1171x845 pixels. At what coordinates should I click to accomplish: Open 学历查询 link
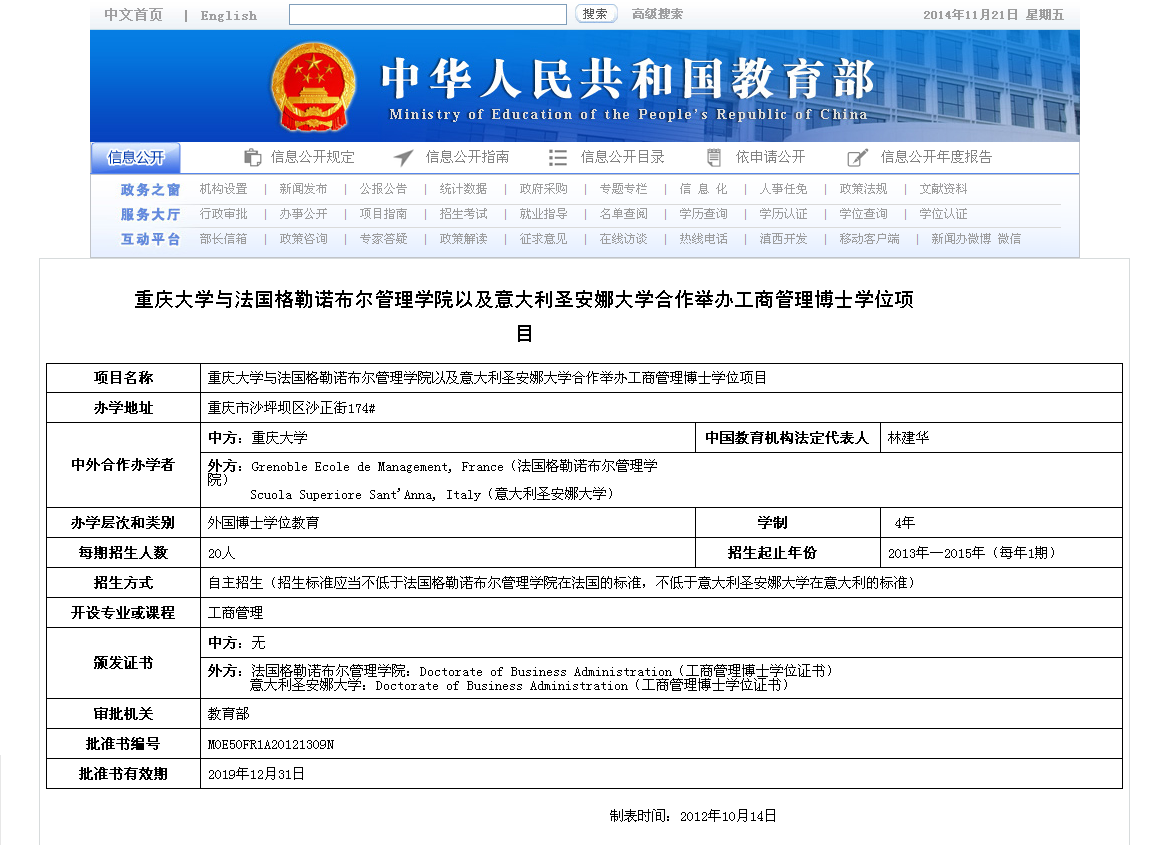(703, 214)
